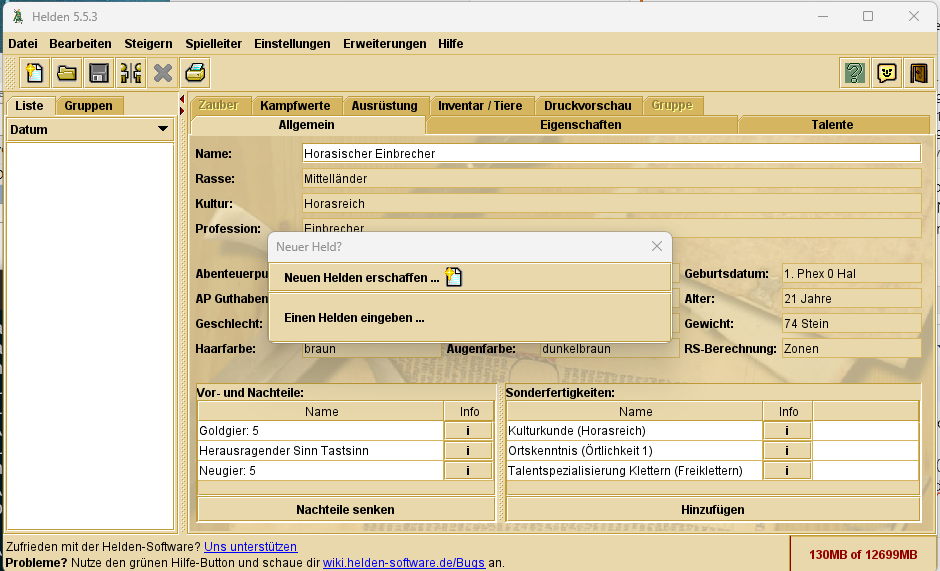This screenshot has width=940, height=571.
Task: Open the Erweiterungen menu
Action: pos(385,44)
